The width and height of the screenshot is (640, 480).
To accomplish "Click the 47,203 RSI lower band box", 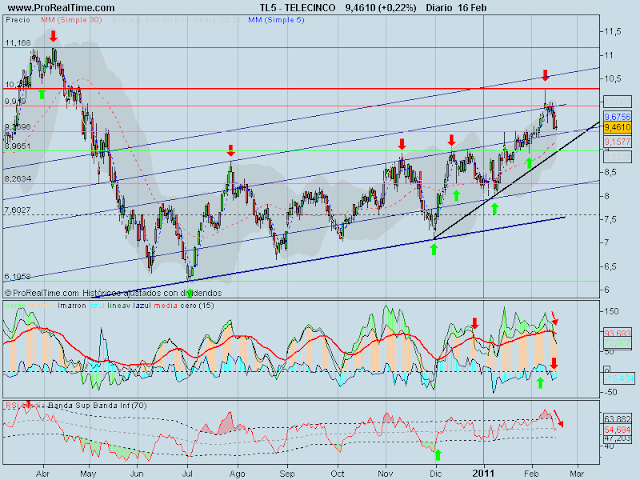I will [618, 438].
